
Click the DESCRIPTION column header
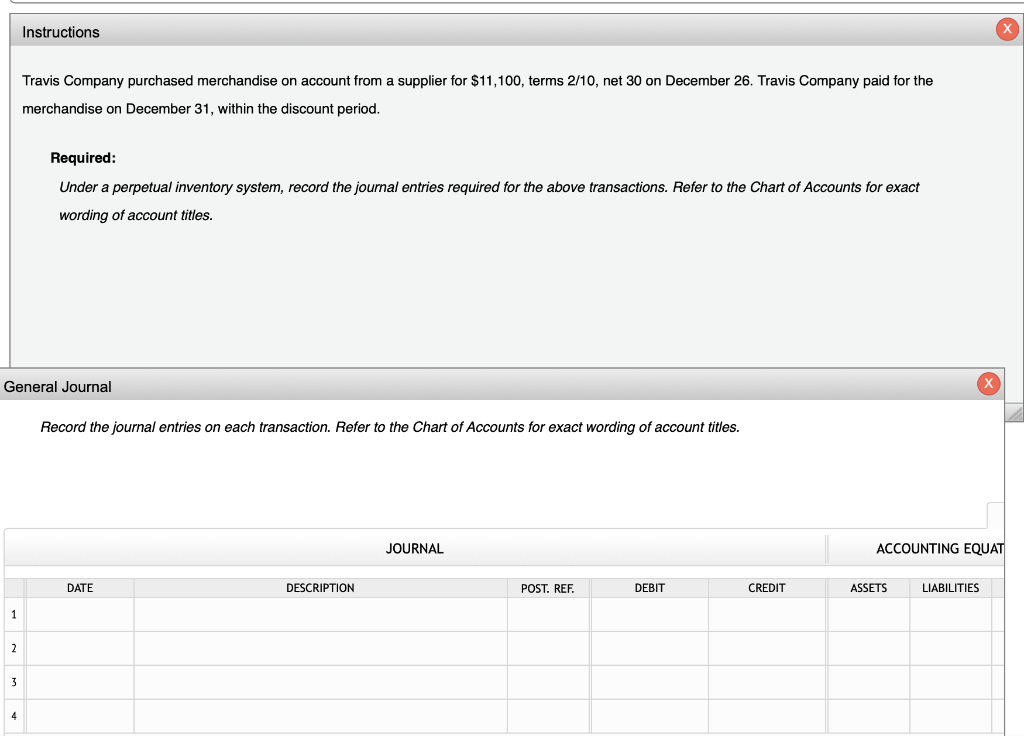click(x=319, y=587)
